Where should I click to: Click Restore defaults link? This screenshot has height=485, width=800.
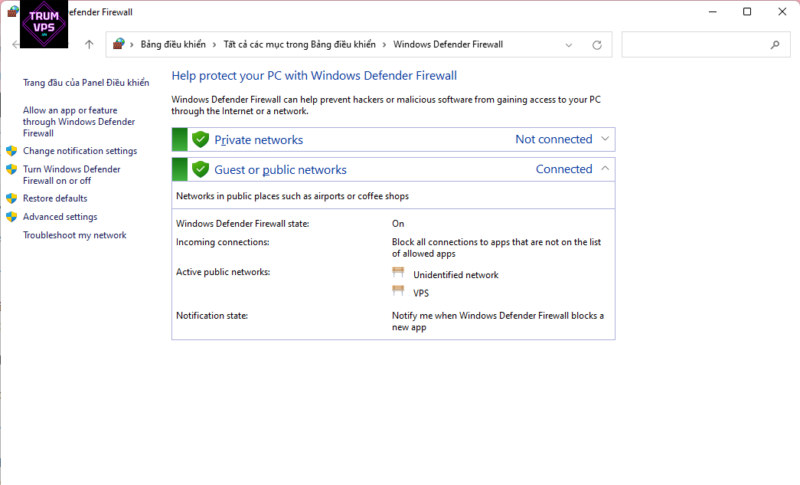(55, 198)
